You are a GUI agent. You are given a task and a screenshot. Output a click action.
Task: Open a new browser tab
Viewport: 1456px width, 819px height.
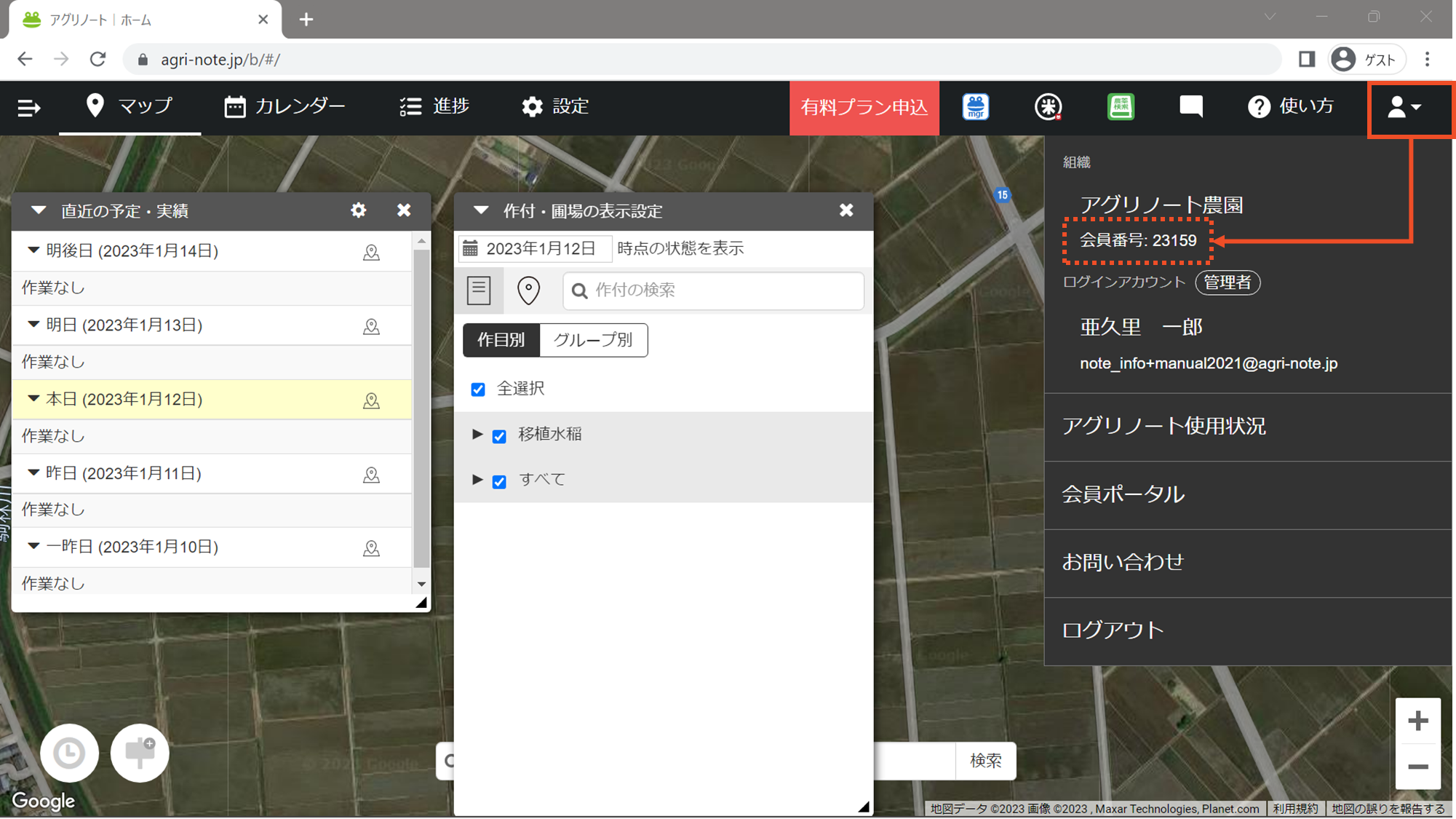click(306, 20)
